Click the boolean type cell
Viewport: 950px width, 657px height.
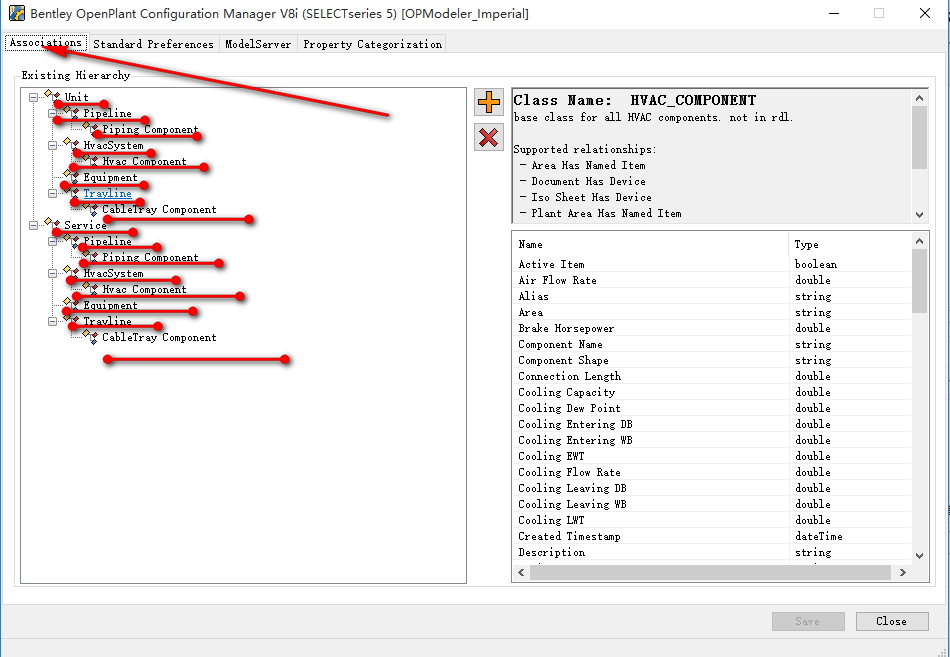click(816, 264)
